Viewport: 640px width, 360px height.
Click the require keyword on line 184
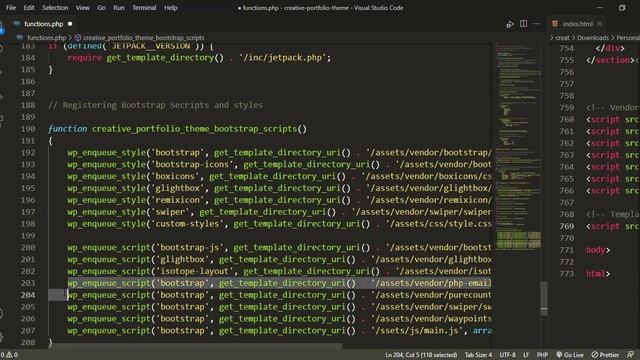84,58
